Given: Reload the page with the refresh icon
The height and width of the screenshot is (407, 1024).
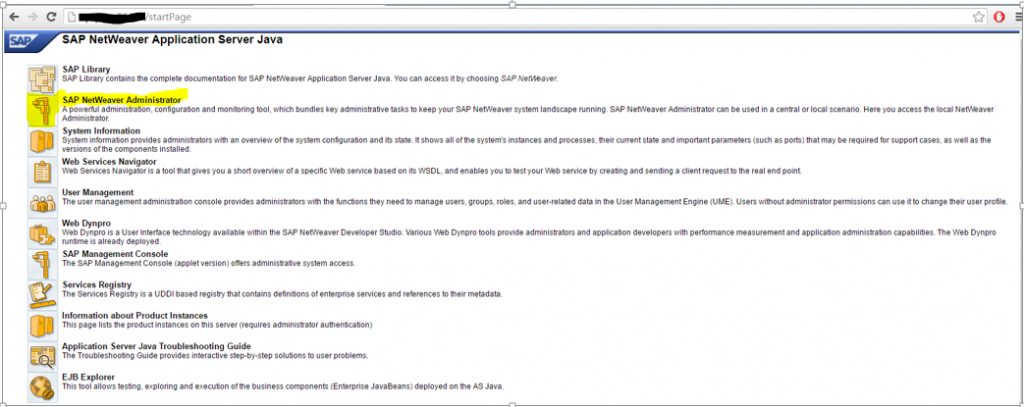Looking at the screenshot, I should 51,17.
